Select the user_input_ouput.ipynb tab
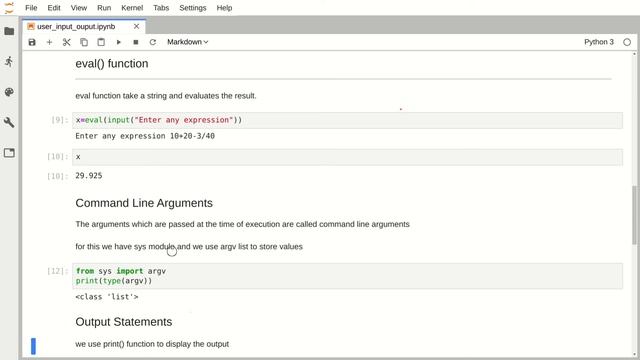The width and height of the screenshot is (640, 360). [84, 27]
